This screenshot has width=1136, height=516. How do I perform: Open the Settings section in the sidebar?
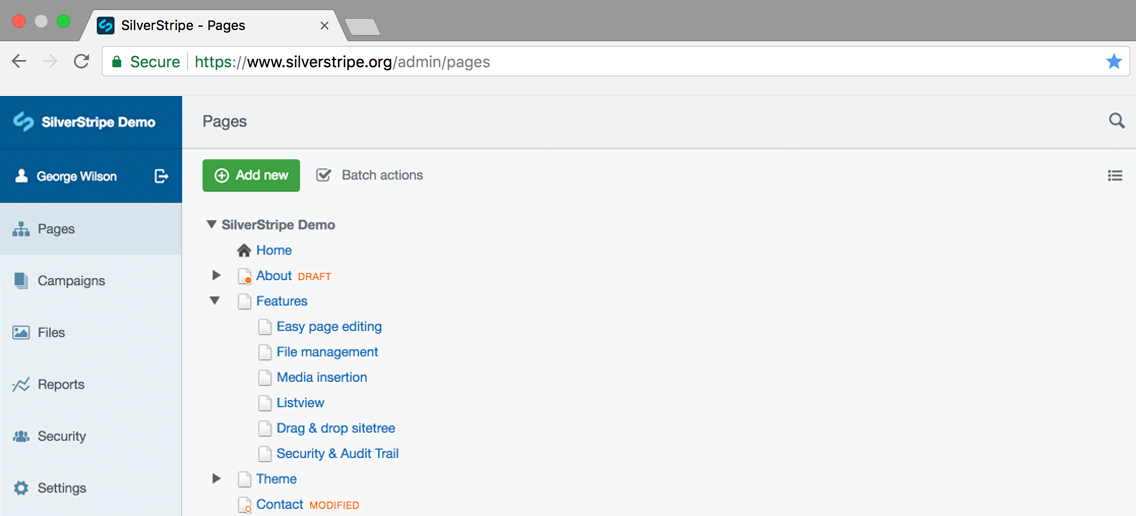click(91, 488)
